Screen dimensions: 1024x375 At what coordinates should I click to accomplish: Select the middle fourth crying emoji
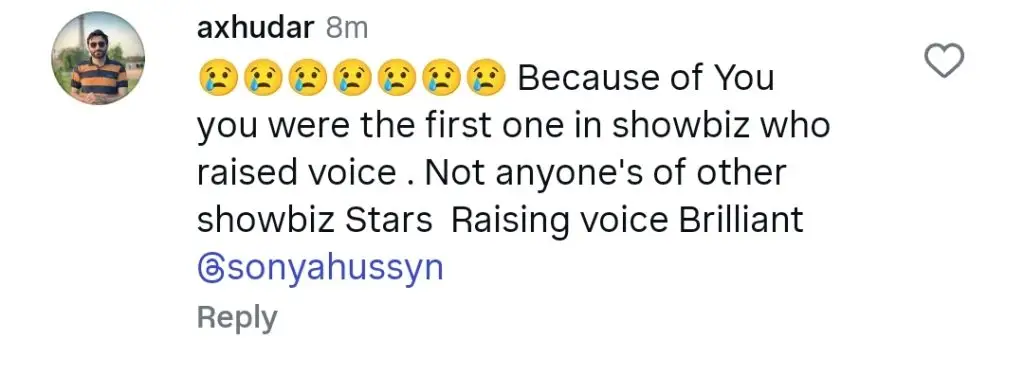click(351, 78)
